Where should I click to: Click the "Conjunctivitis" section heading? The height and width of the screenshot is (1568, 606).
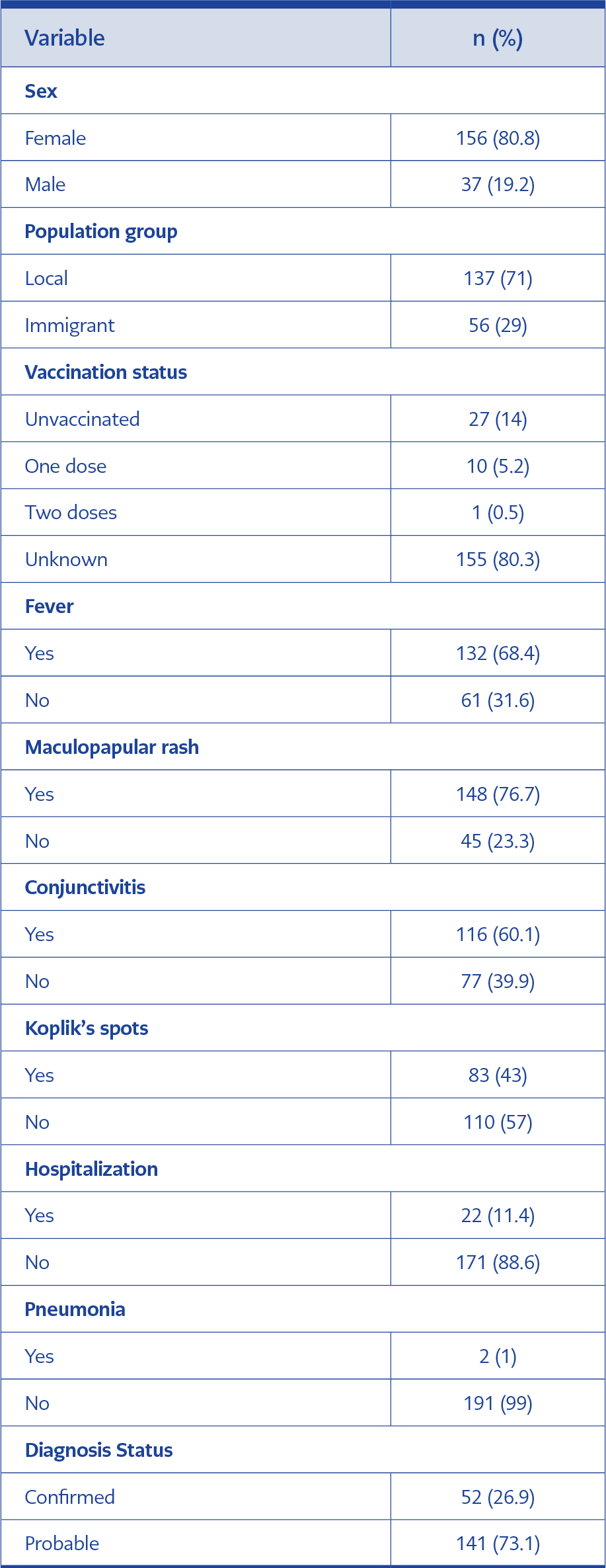click(x=85, y=887)
